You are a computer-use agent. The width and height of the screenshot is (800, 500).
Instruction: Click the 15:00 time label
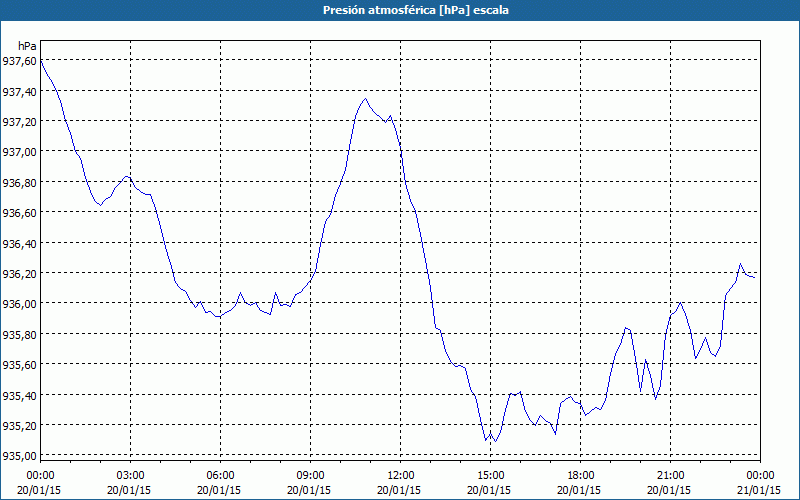[490, 476]
